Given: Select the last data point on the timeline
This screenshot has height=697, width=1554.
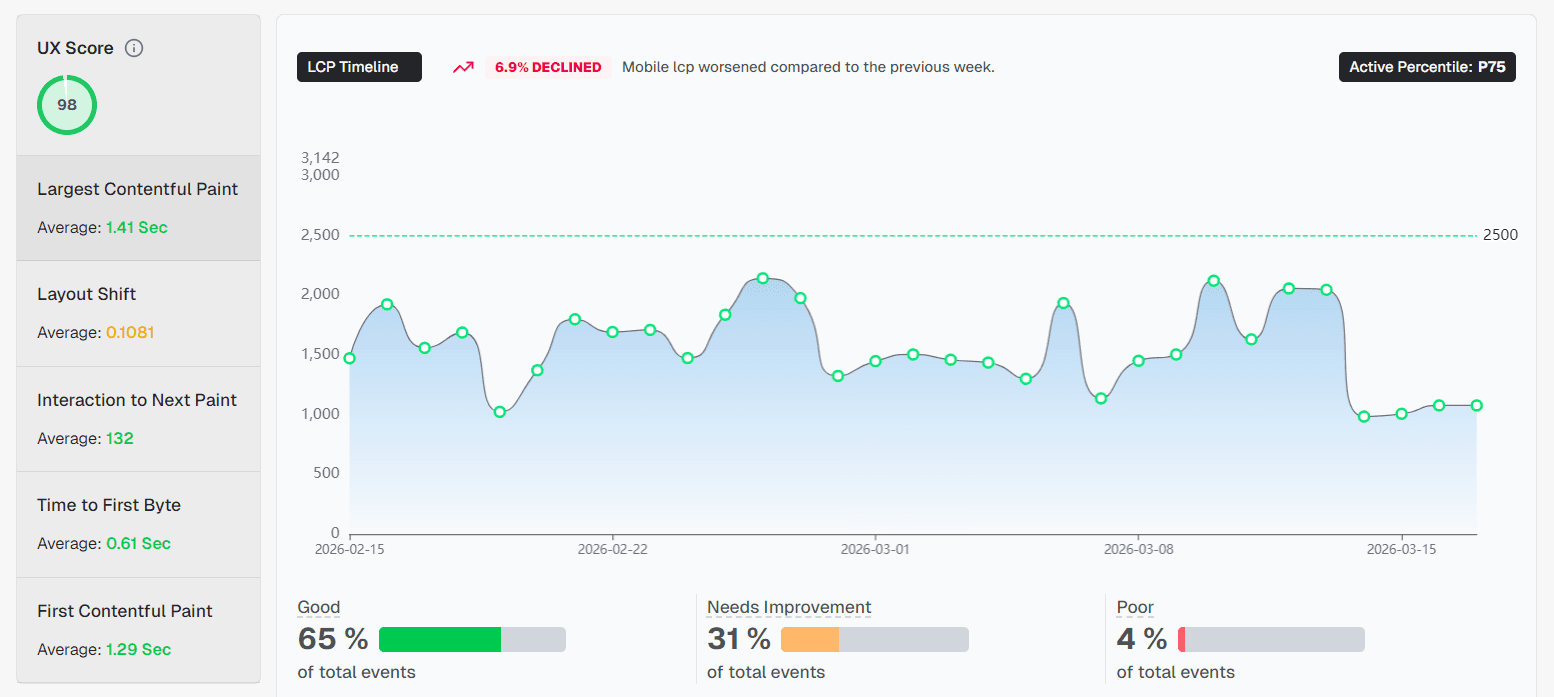Looking at the screenshot, I should (x=1477, y=405).
